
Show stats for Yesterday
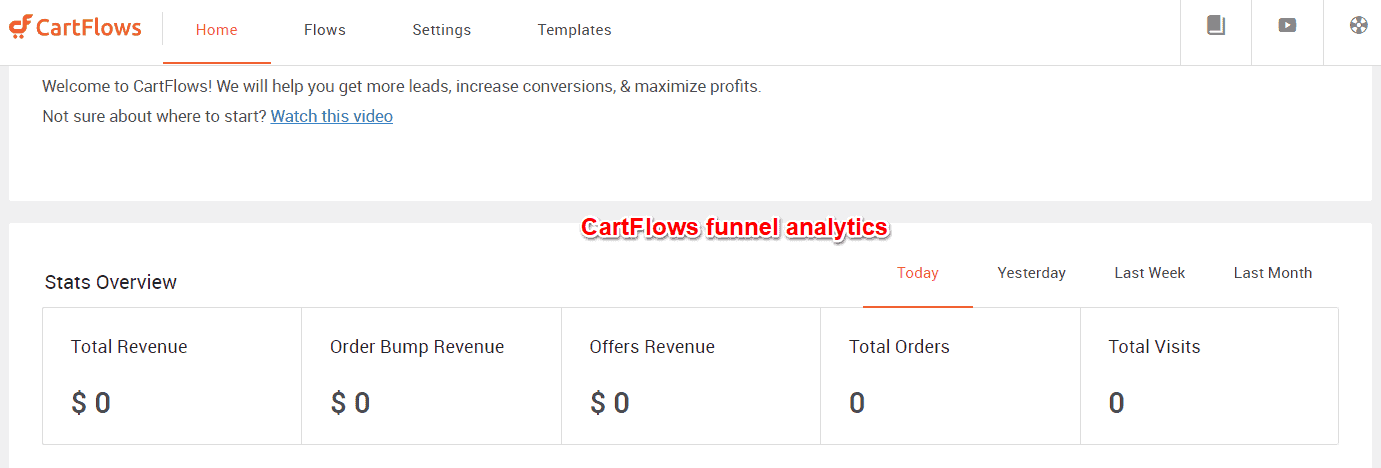tap(1032, 273)
